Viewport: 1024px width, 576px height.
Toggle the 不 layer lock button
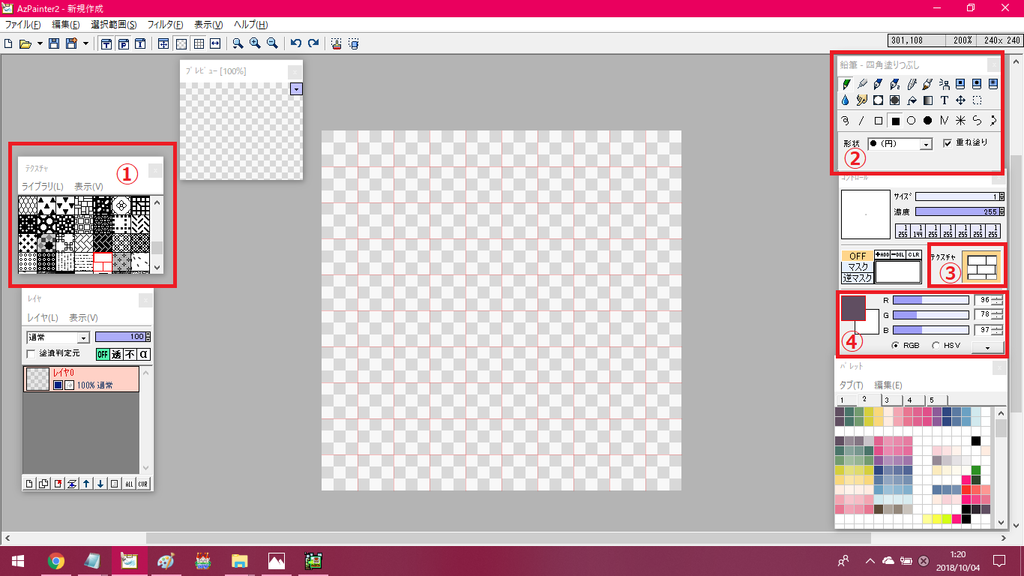click(x=130, y=355)
